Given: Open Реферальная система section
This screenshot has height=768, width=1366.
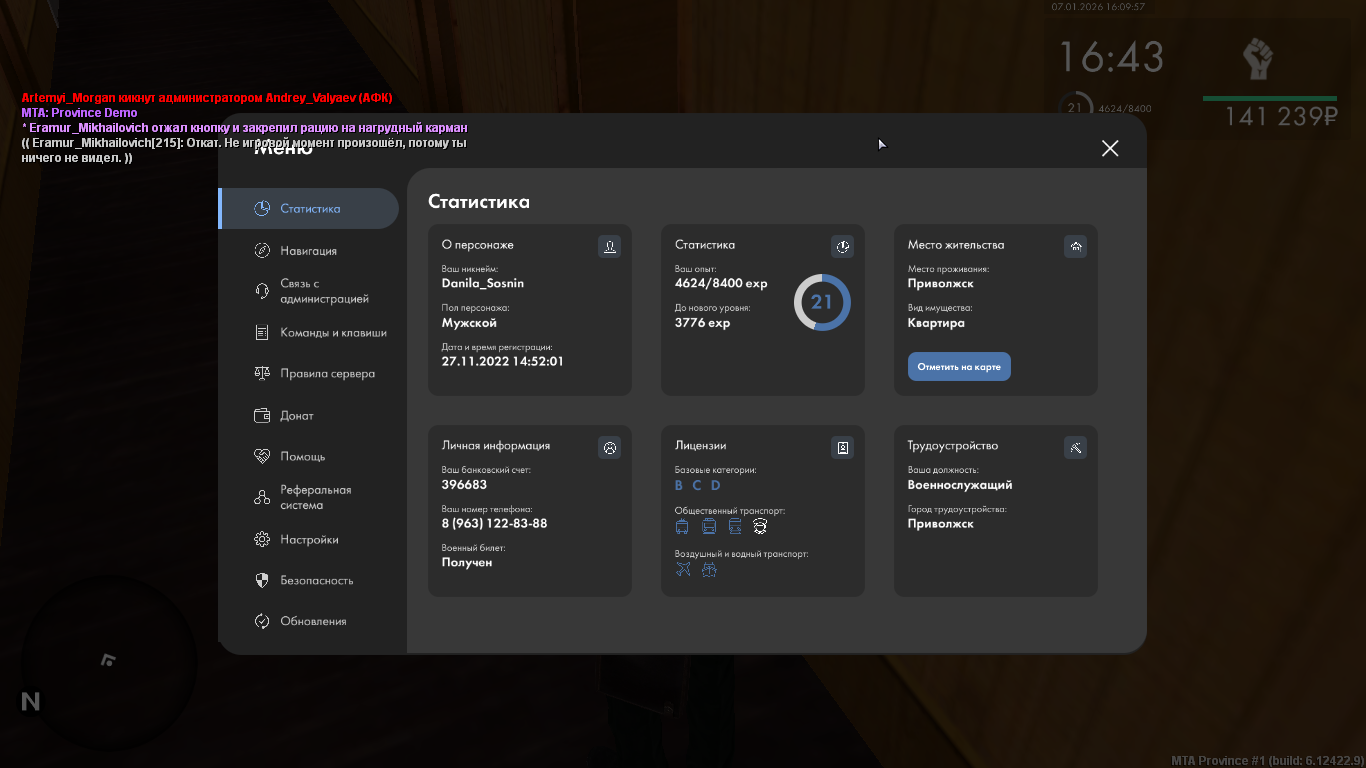Looking at the screenshot, I should [x=315, y=498].
